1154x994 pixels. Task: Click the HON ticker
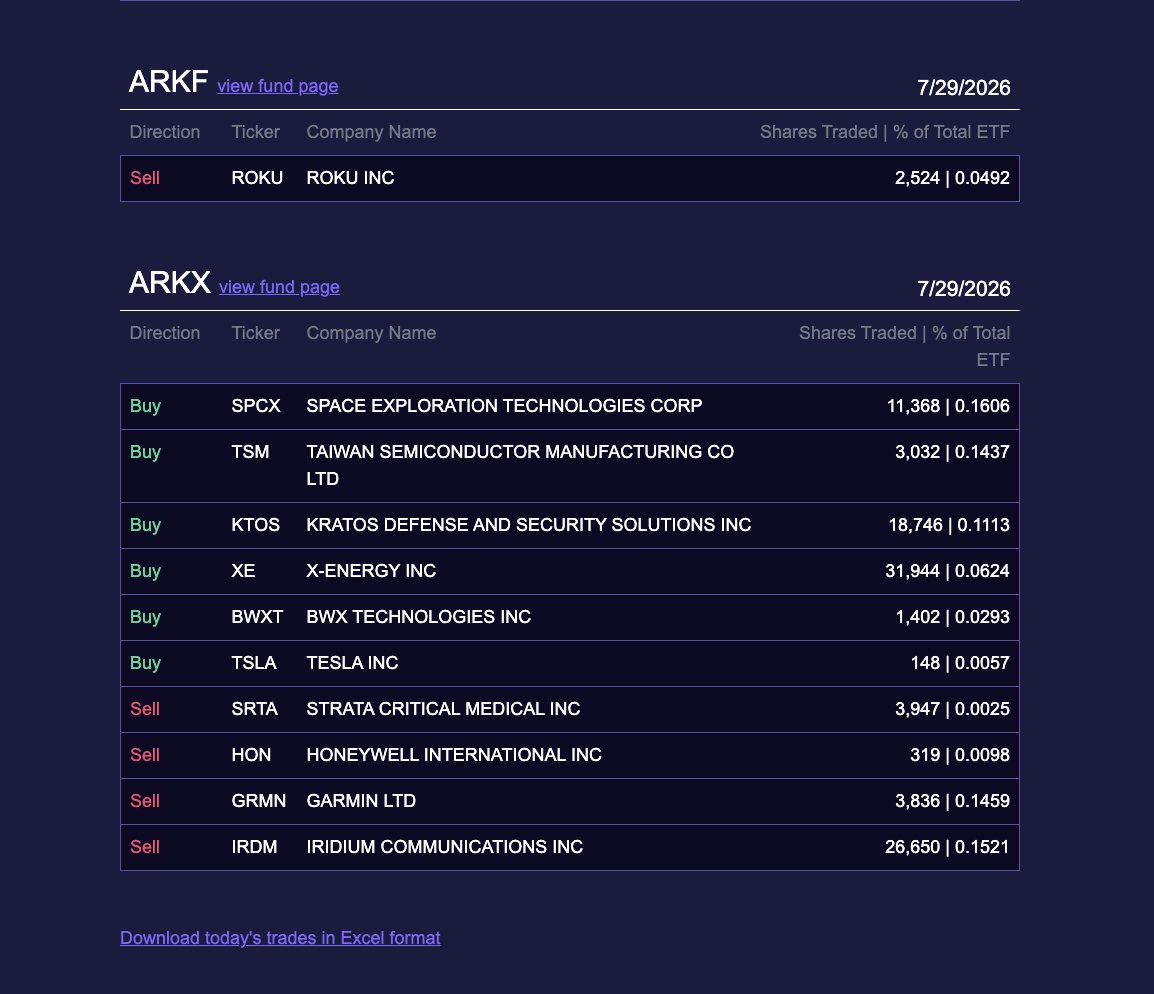(251, 755)
